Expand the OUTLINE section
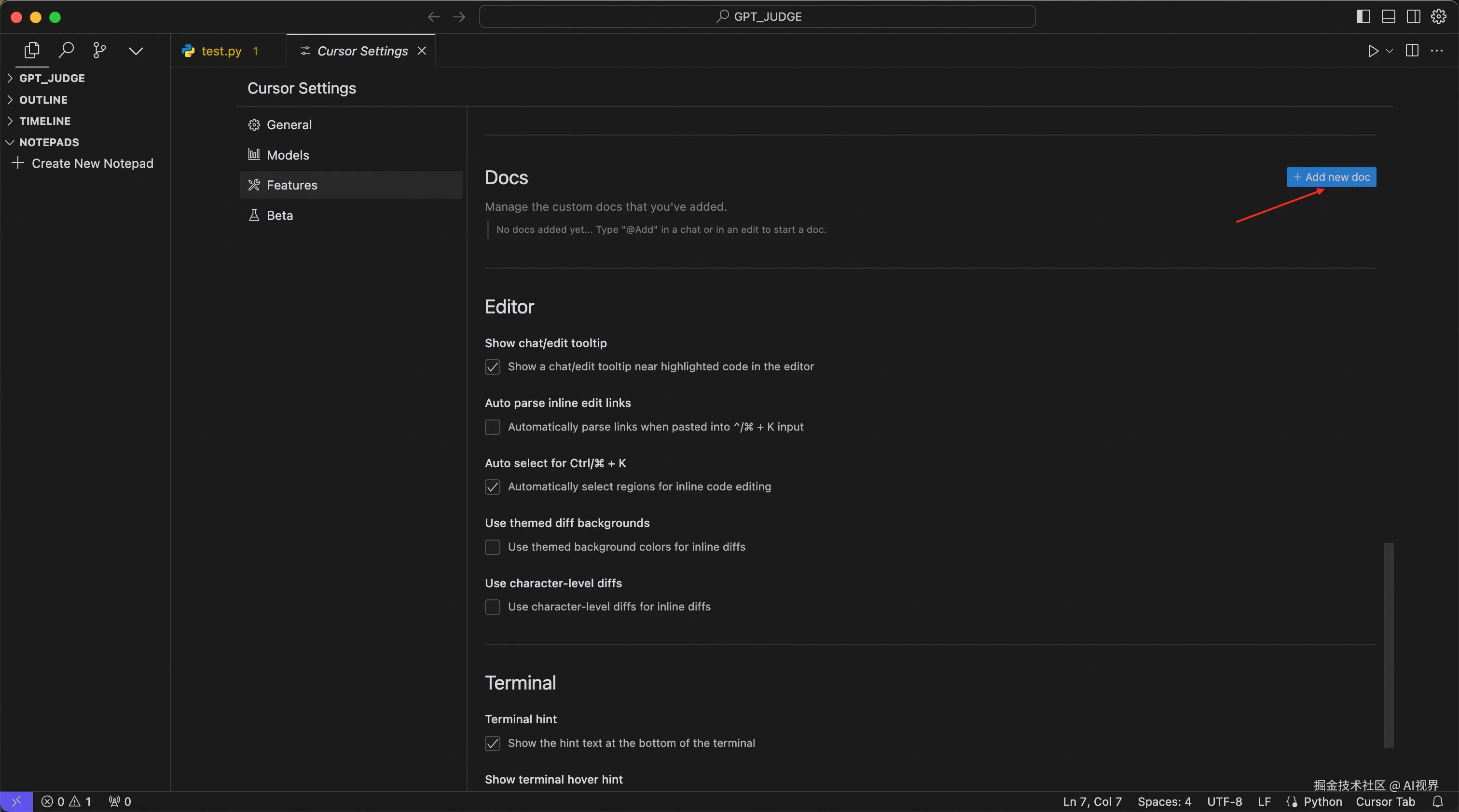 pyautogui.click(x=43, y=100)
